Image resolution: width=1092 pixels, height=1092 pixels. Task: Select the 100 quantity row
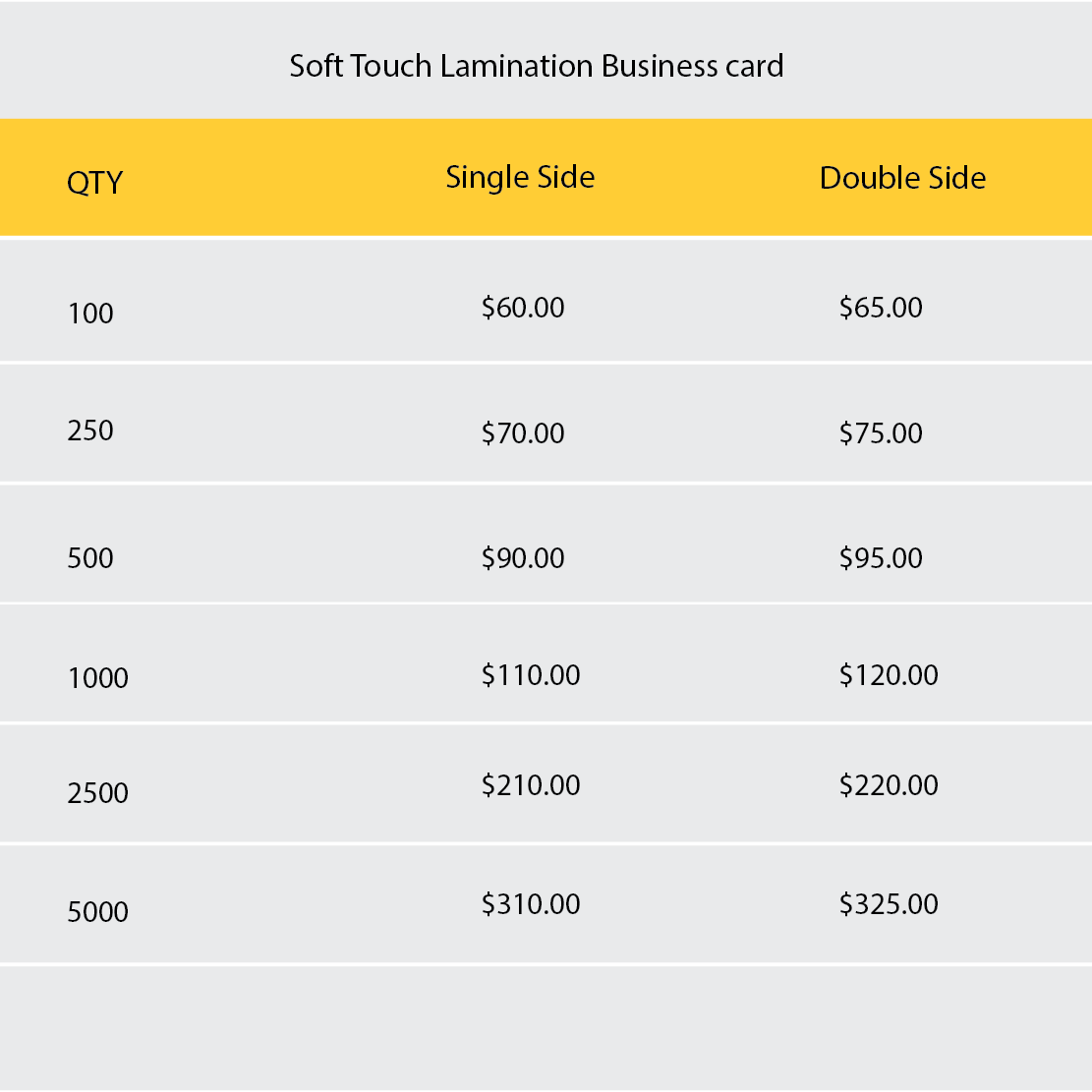point(90,314)
